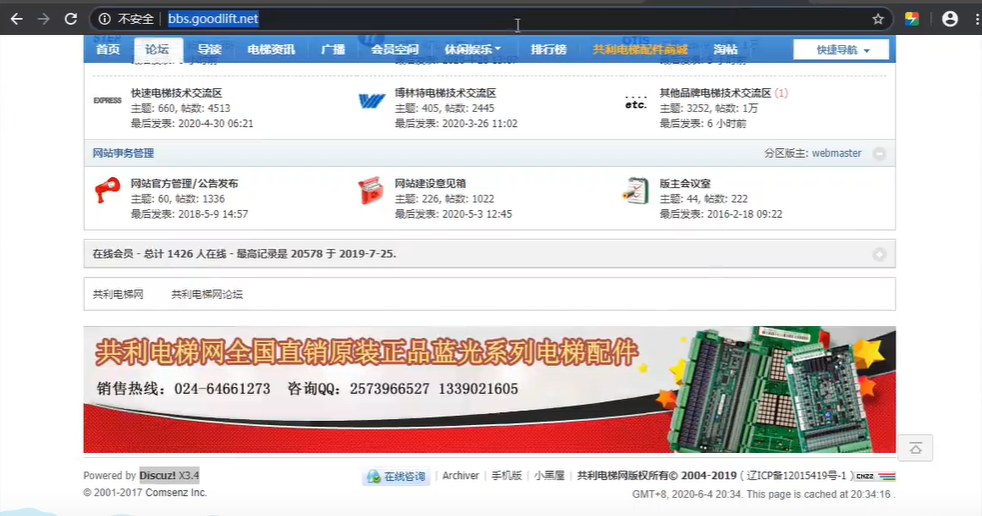The width and height of the screenshot is (982, 516).
Task: Open the 小黑屋 link
Action: click(x=549, y=475)
